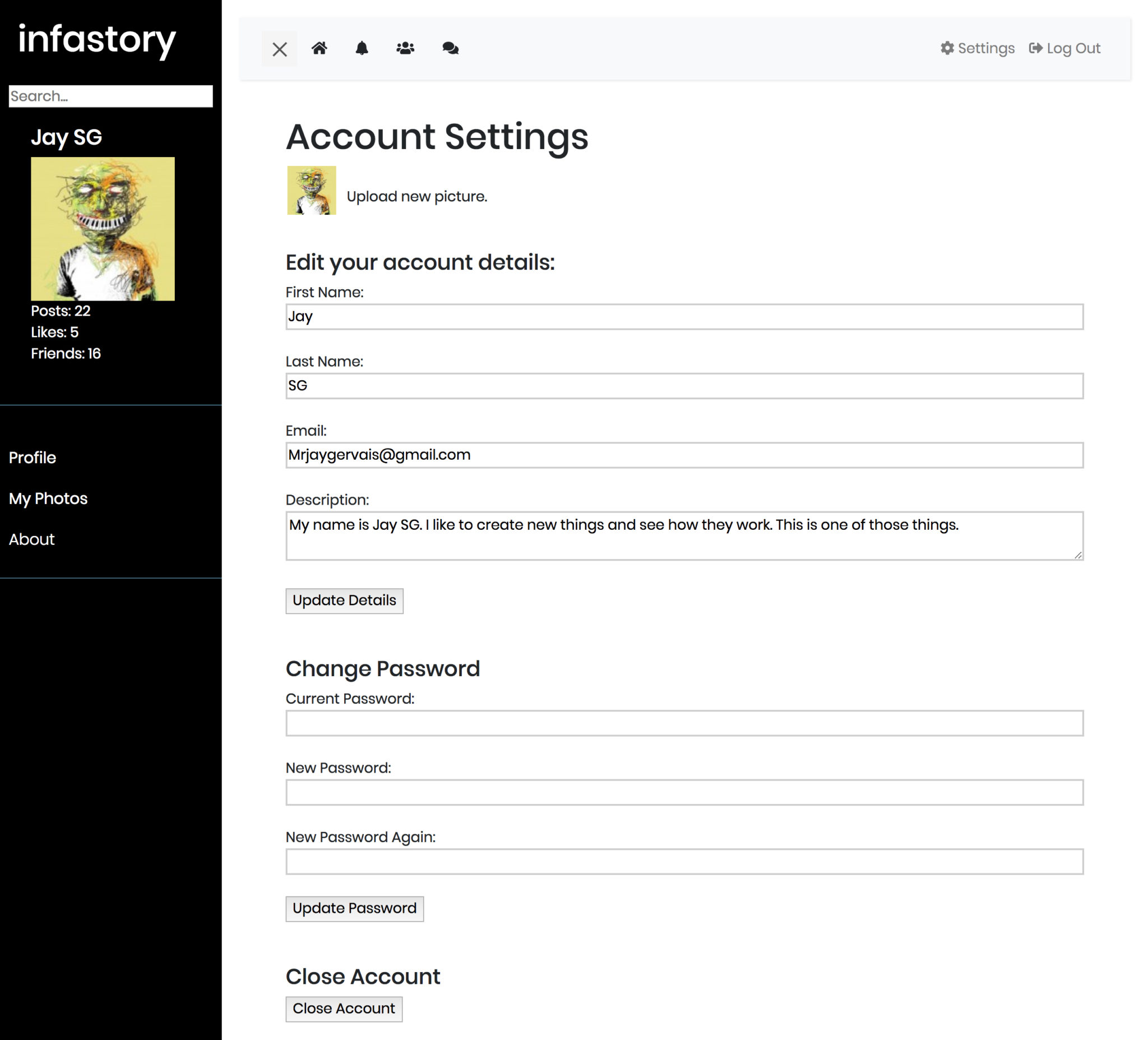Click the Close Account button

344,1008
